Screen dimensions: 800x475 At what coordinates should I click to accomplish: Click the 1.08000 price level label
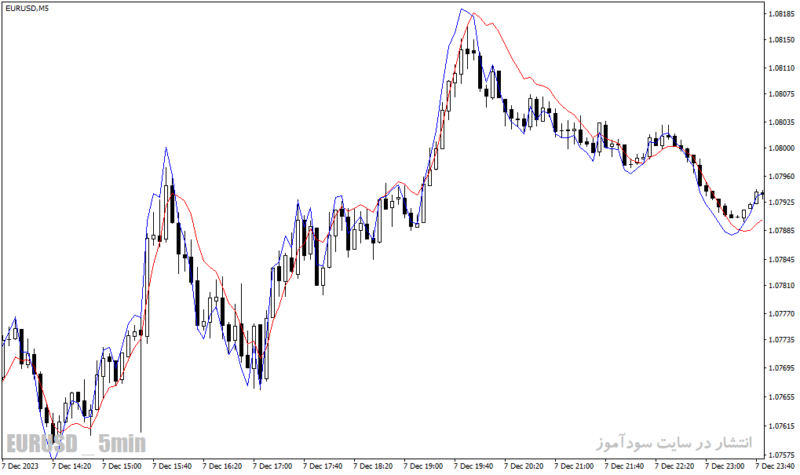(781, 148)
